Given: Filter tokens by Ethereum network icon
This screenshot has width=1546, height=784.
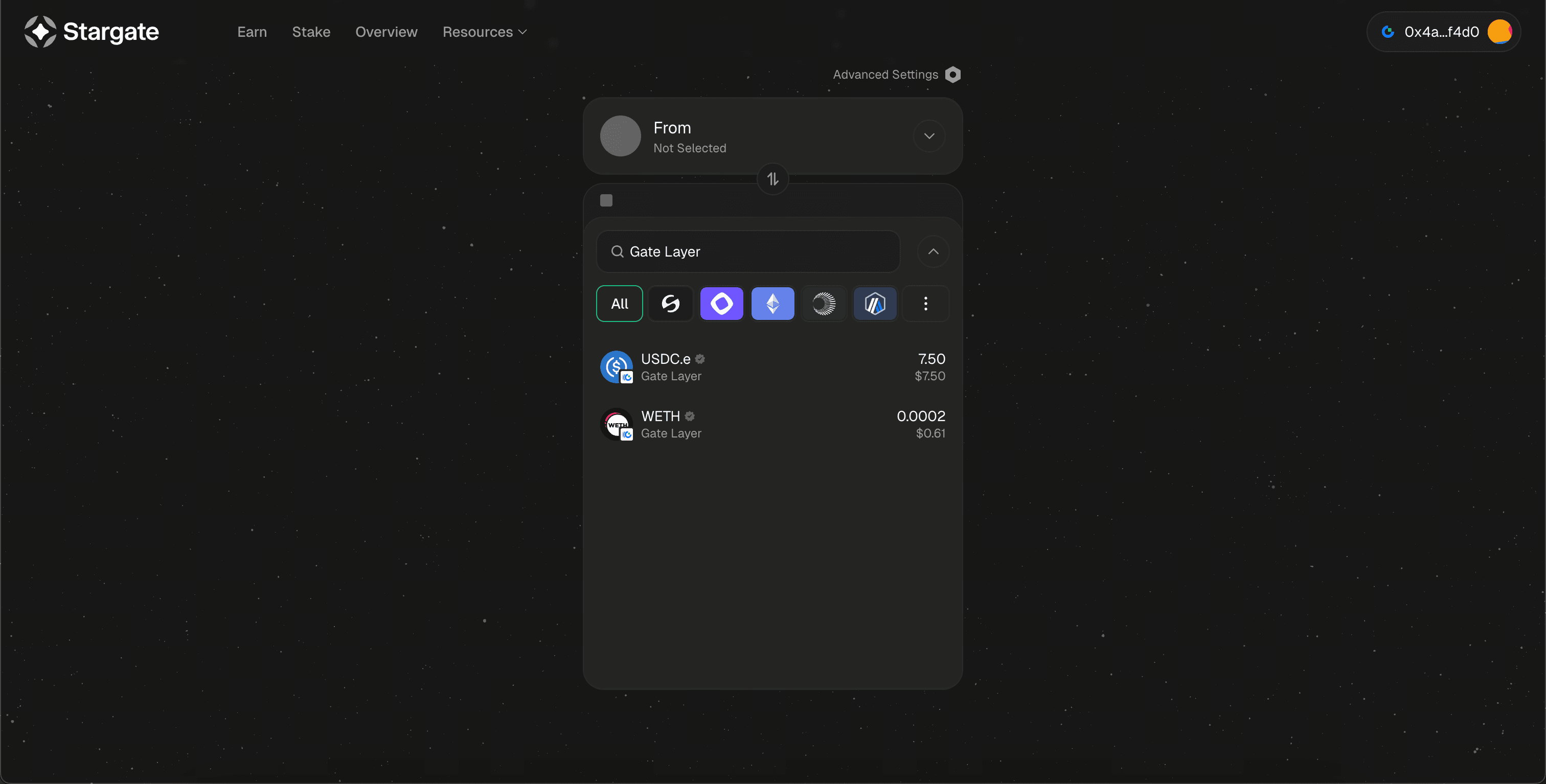Looking at the screenshot, I should (772, 304).
